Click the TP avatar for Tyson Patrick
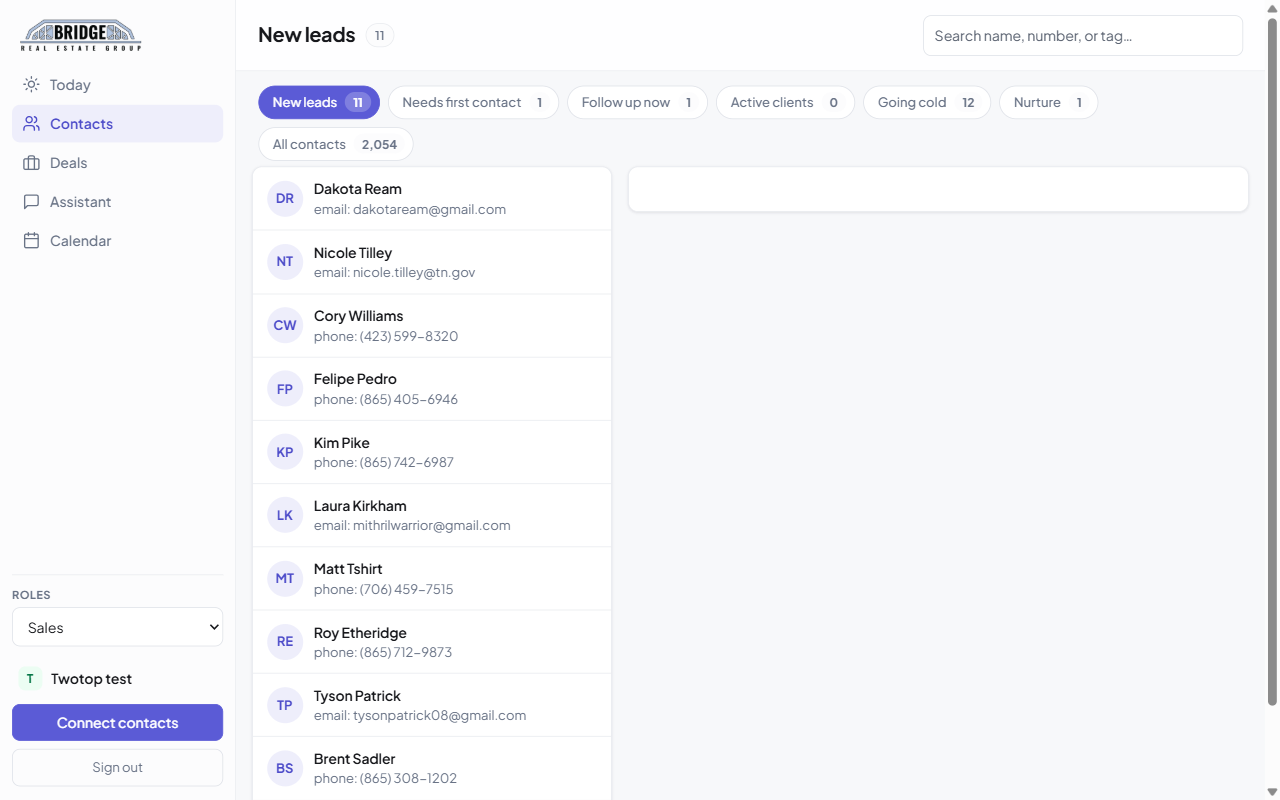 (x=285, y=705)
